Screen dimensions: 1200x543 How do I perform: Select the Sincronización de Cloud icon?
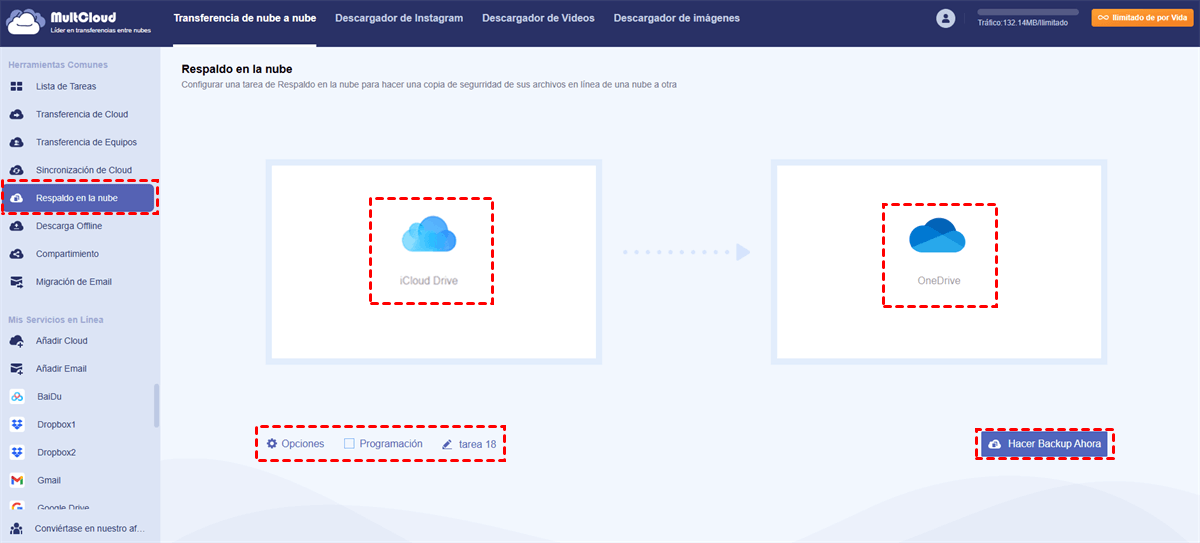pyautogui.click(x=17, y=170)
